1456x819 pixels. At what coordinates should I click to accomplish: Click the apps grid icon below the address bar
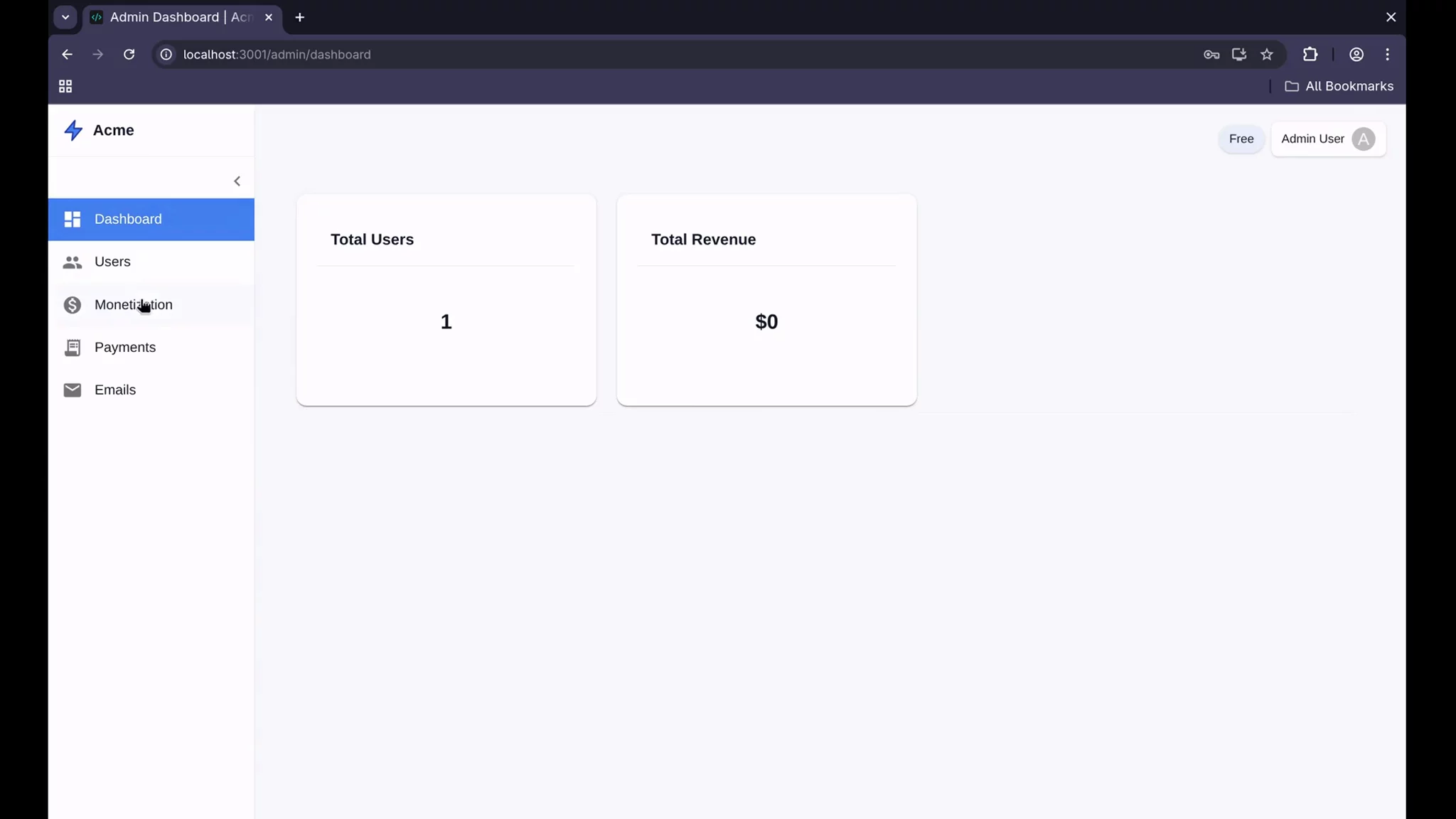point(65,86)
